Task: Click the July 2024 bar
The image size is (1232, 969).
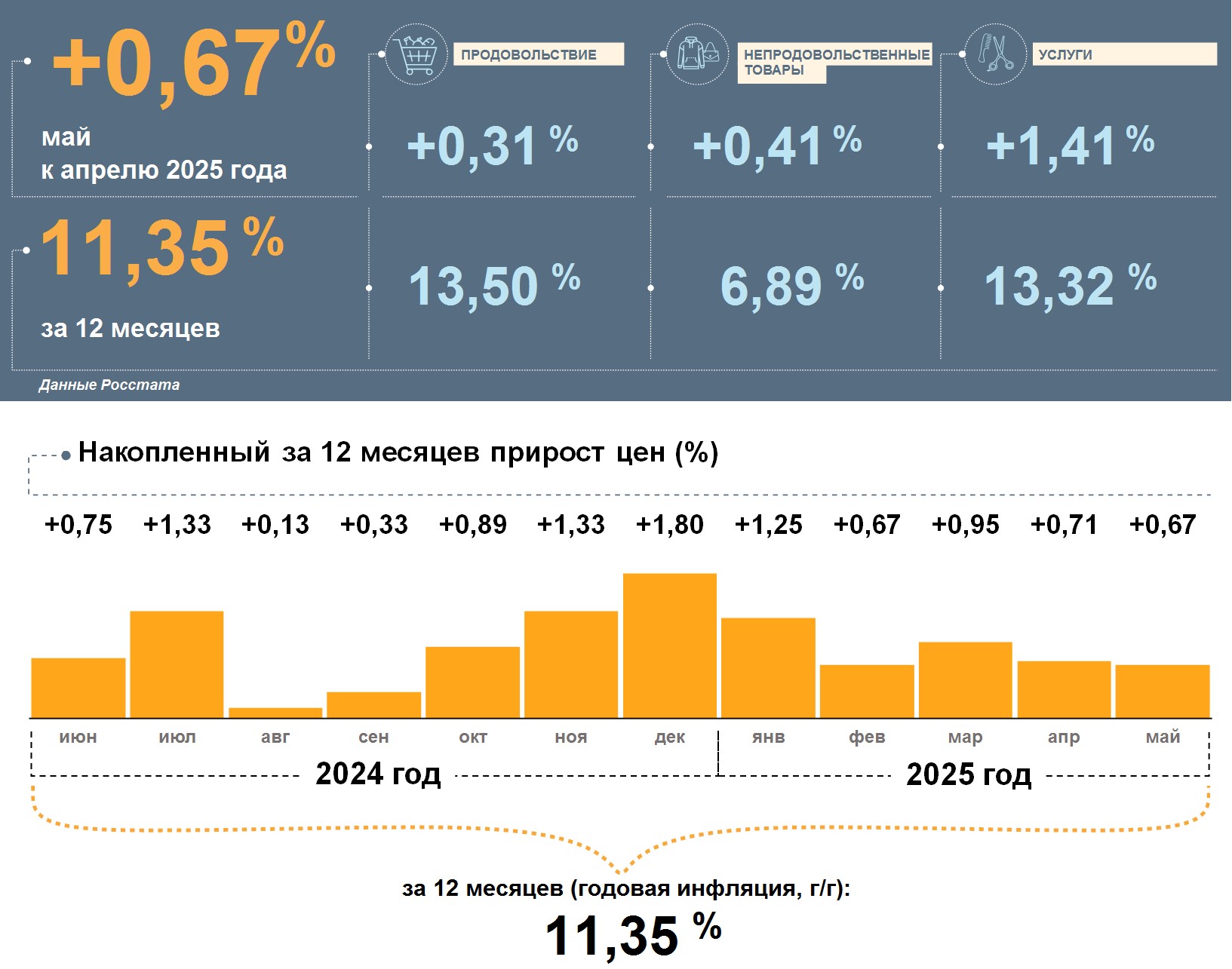Action: (x=177, y=664)
